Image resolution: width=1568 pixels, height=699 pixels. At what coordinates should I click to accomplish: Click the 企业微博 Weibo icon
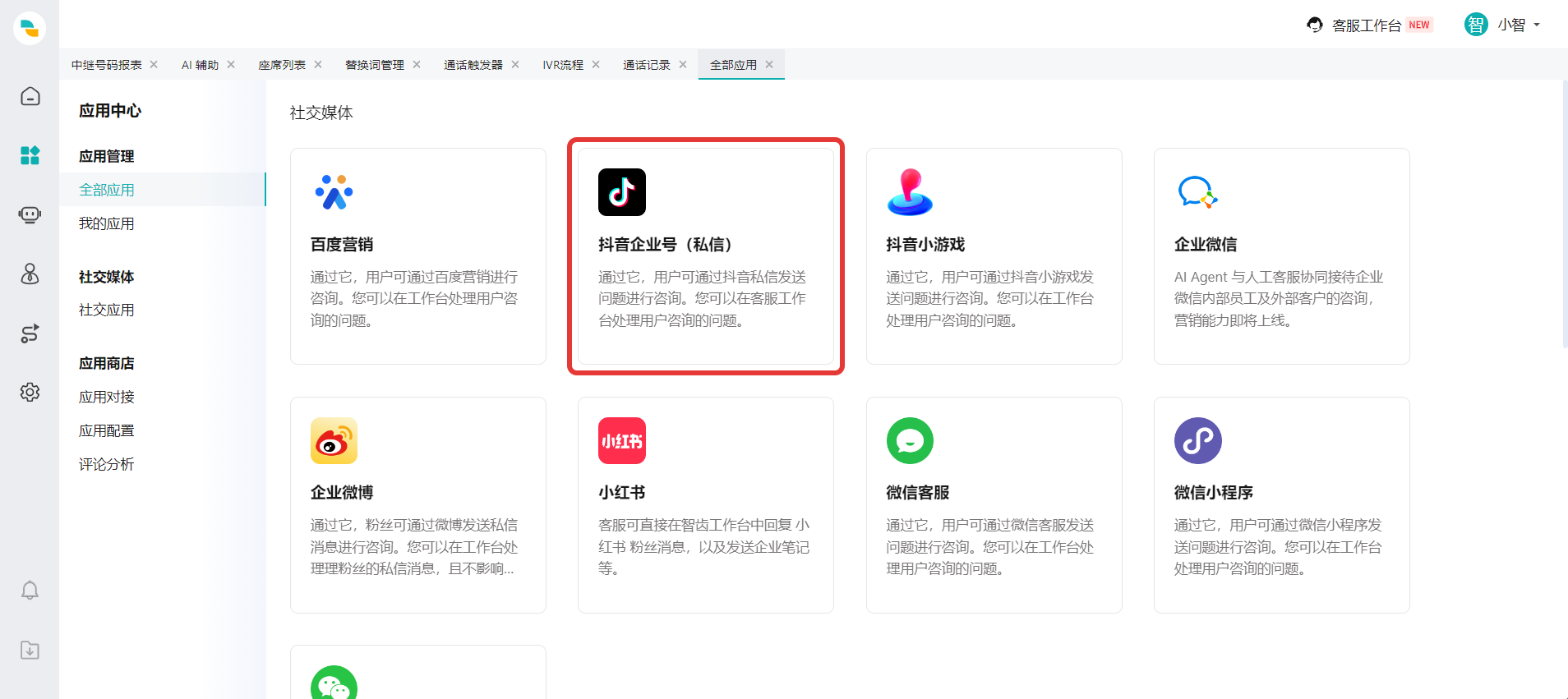334,440
